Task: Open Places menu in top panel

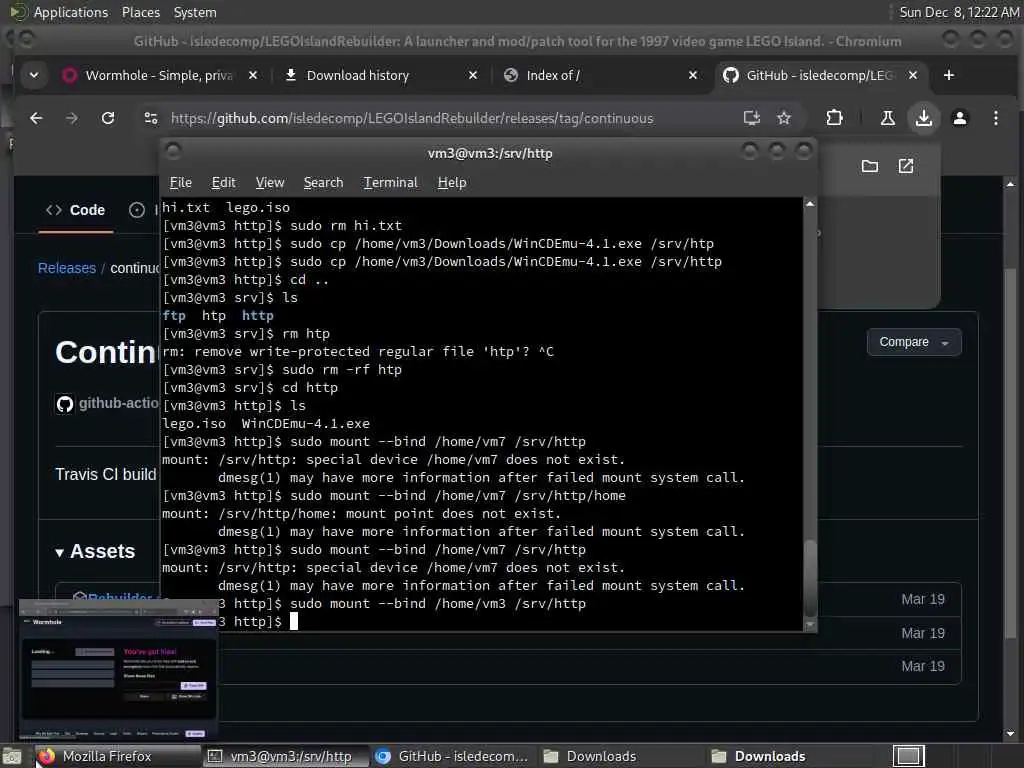Action: point(140,12)
